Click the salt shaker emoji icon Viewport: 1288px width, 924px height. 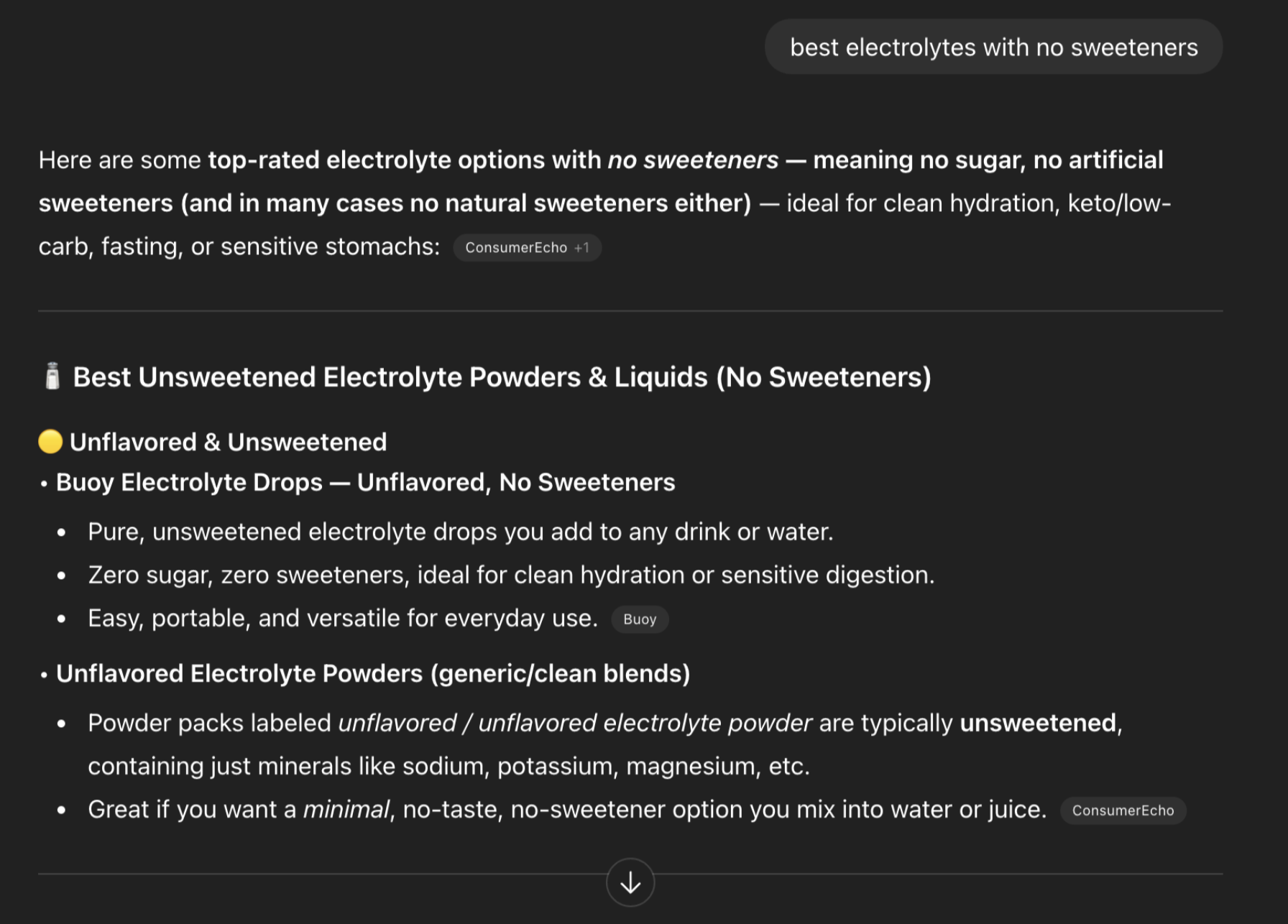(52, 376)
